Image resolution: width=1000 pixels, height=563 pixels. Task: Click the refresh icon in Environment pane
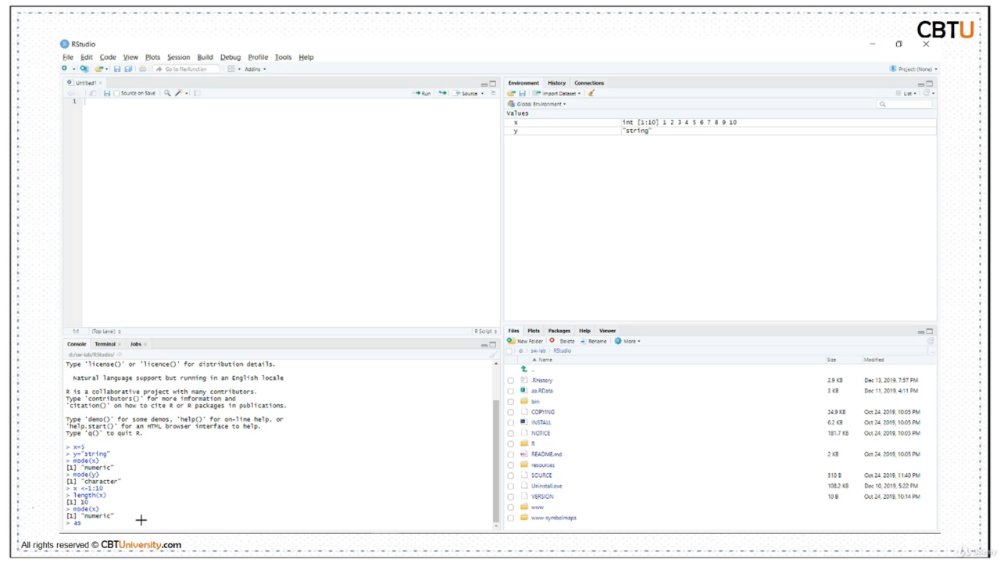(x=927, y=93)
